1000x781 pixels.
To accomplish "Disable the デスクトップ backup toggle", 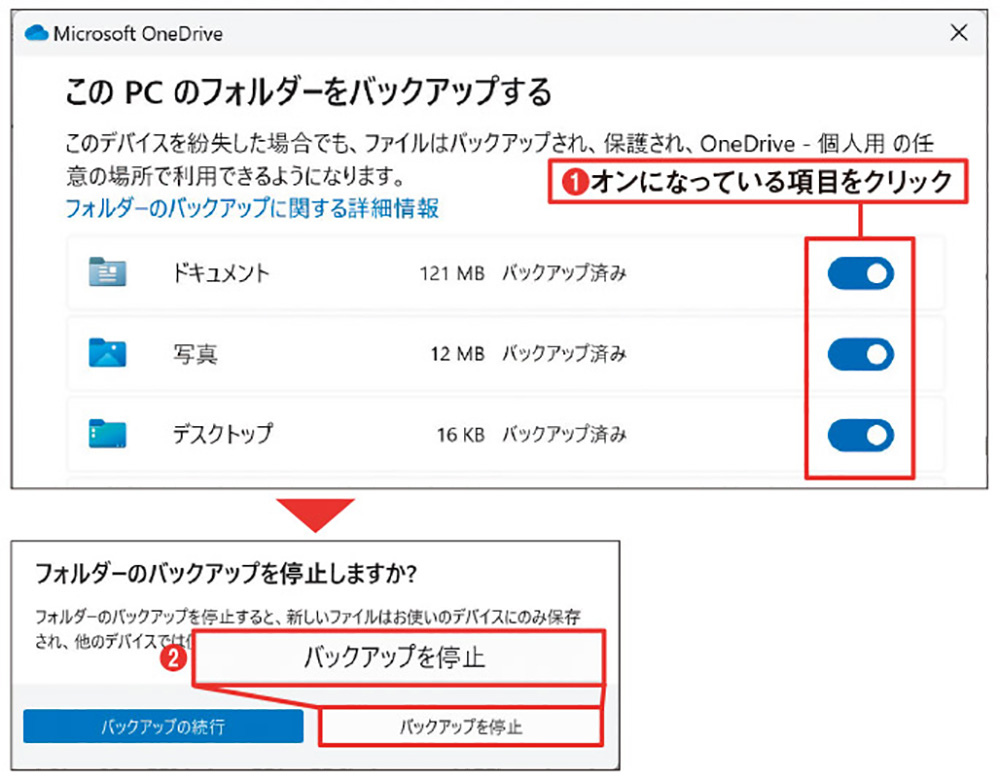I will click(x=860, y=435).
